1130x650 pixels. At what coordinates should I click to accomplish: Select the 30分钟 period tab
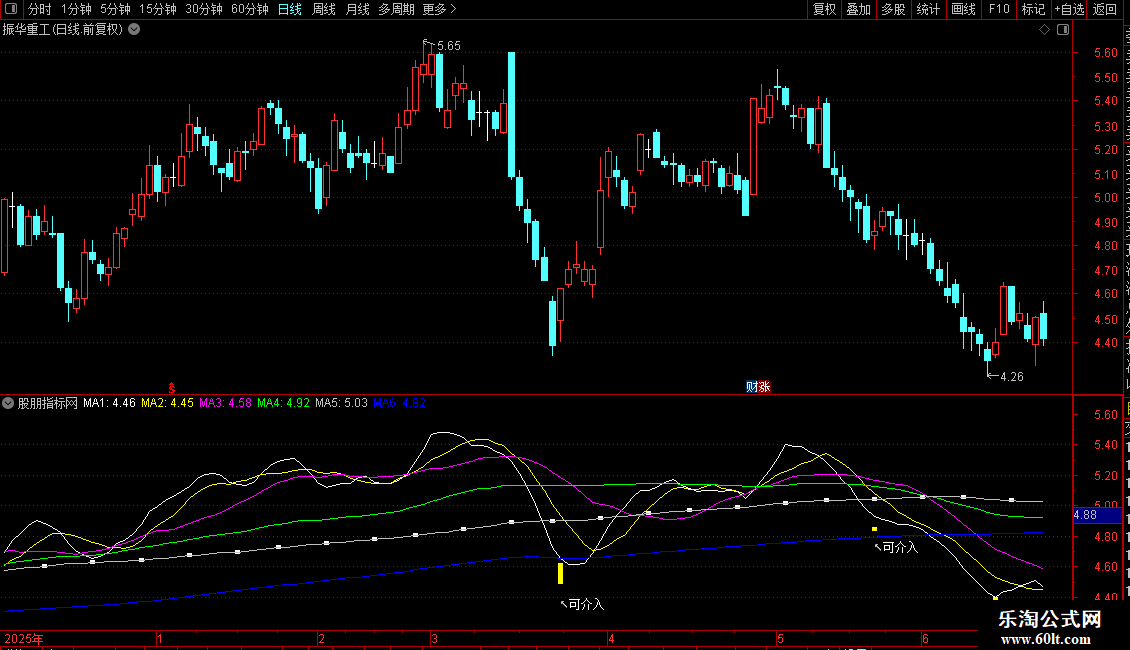tap(203, 9)
